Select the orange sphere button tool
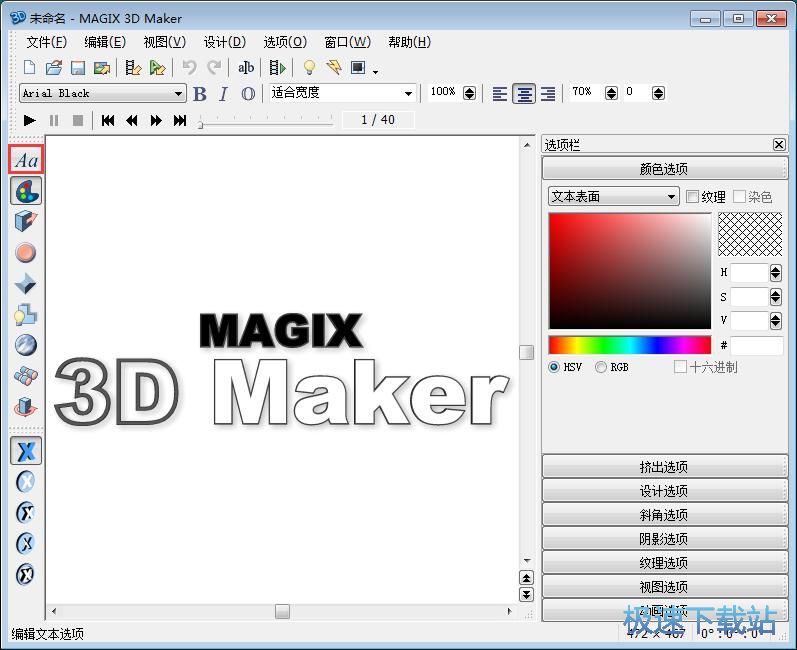 click(x=25, y=253)
